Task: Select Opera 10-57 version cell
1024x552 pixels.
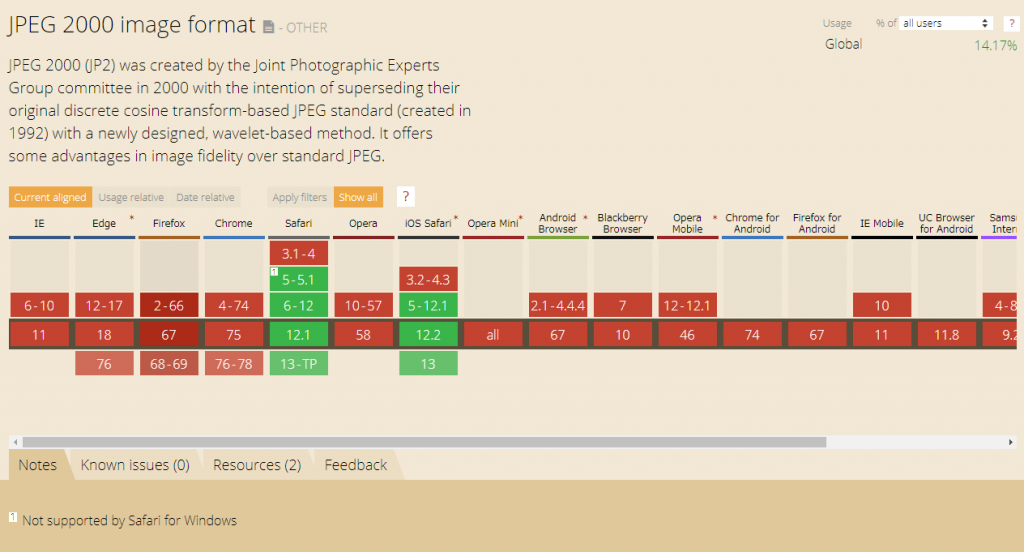Action: pos(363,305)
